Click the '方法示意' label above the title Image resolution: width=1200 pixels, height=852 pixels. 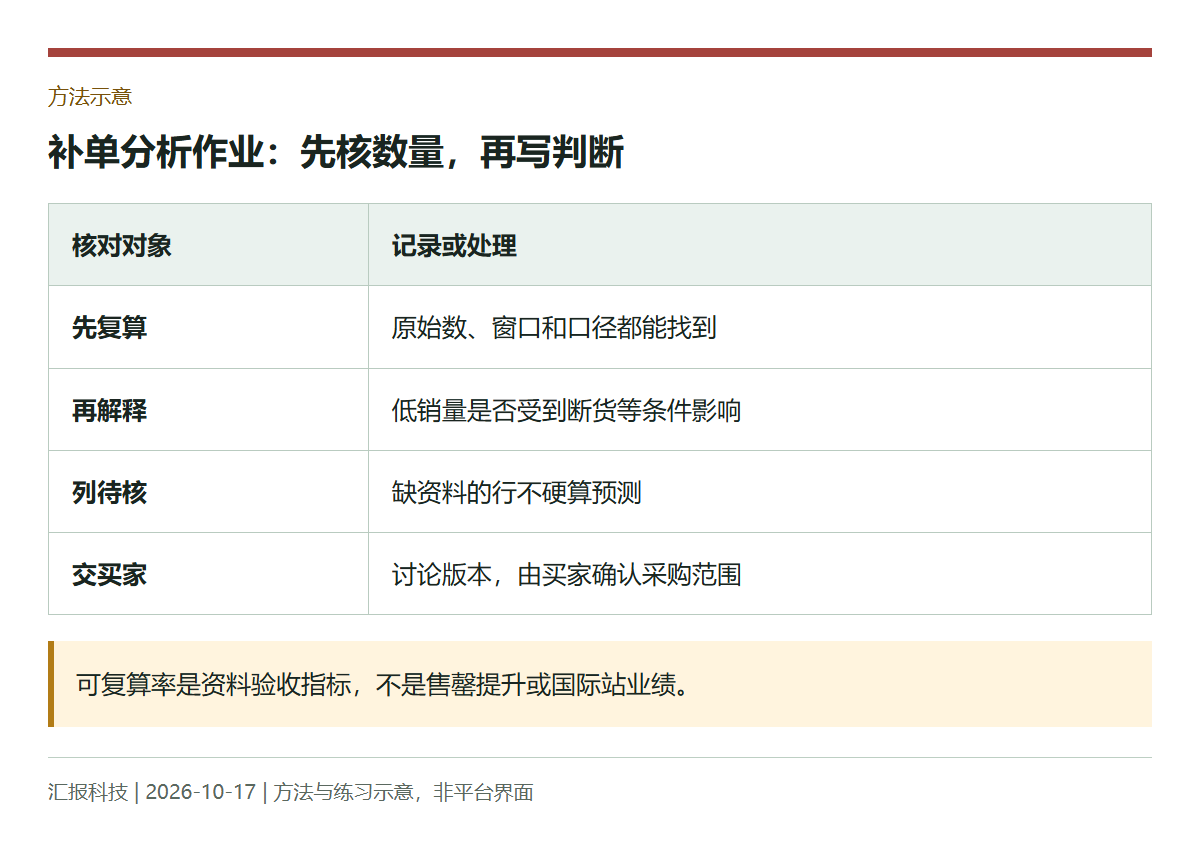90,97
